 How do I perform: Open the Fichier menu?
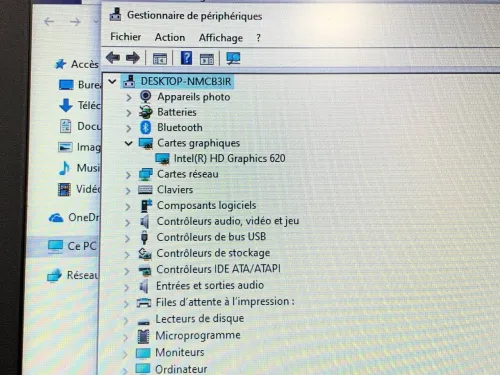tap(126, 37)
